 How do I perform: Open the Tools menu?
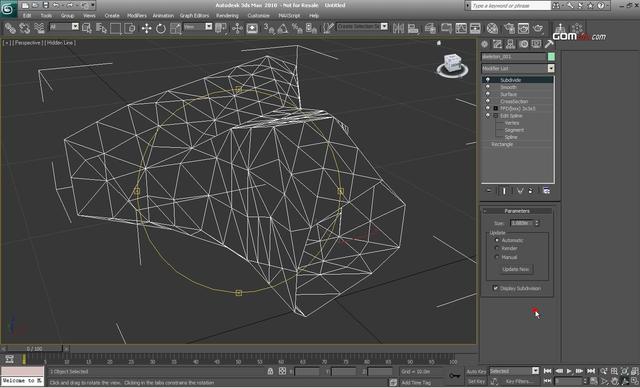46,16
